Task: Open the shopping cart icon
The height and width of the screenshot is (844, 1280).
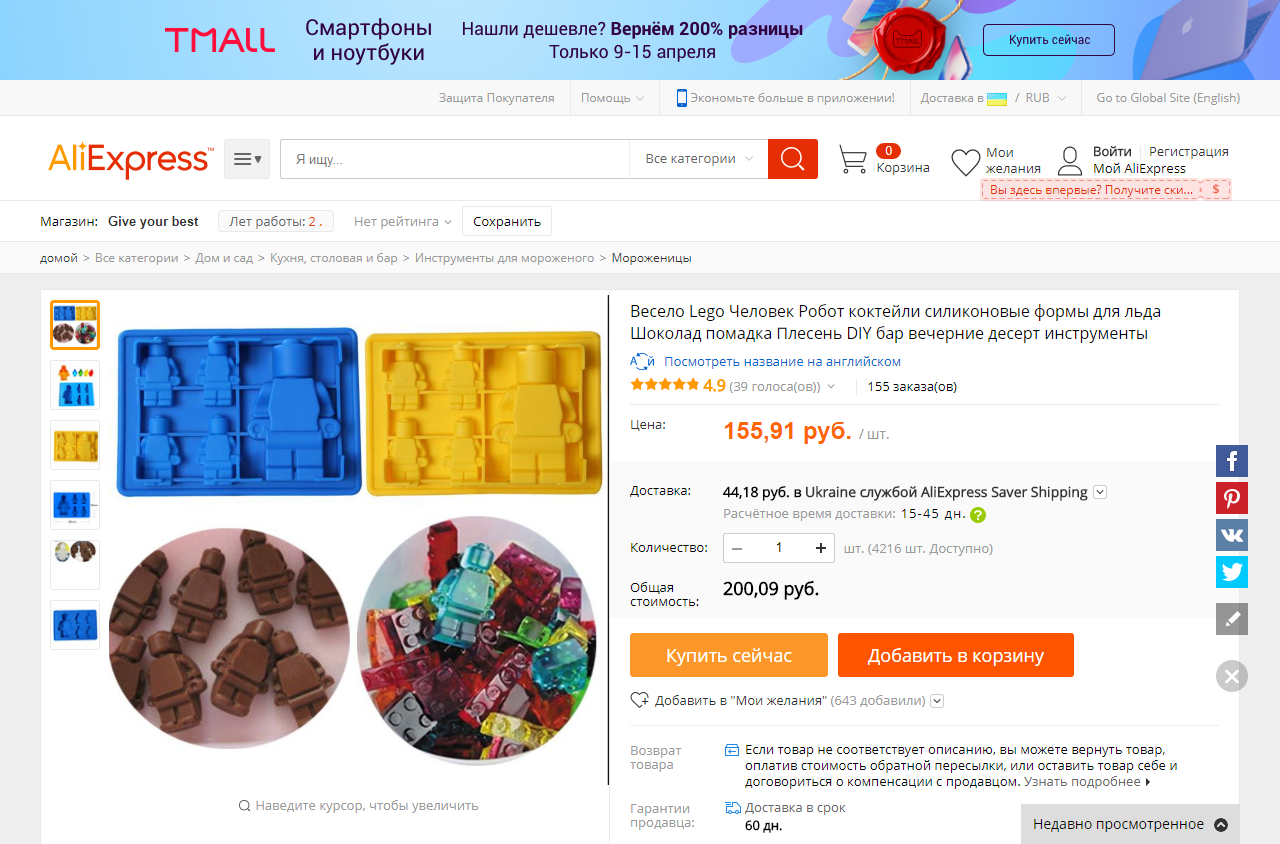Action: (852, 160)
